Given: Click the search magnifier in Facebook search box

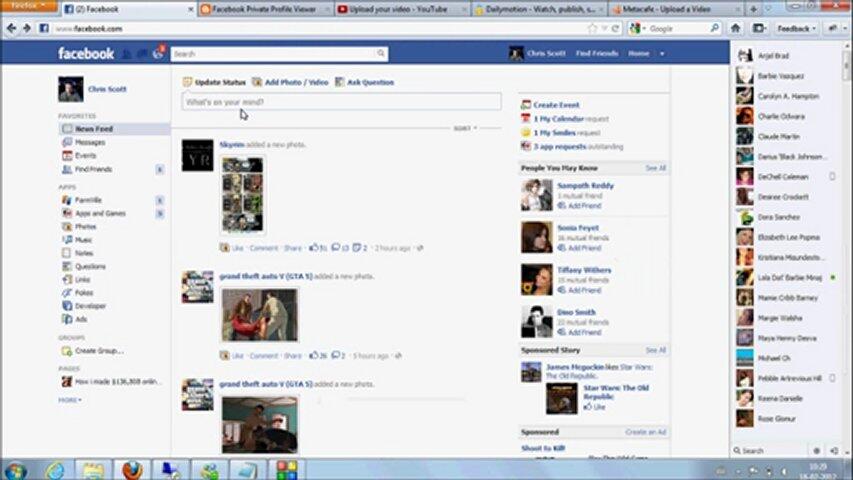Looking at the screenshot, I should (x=381, y=53).
